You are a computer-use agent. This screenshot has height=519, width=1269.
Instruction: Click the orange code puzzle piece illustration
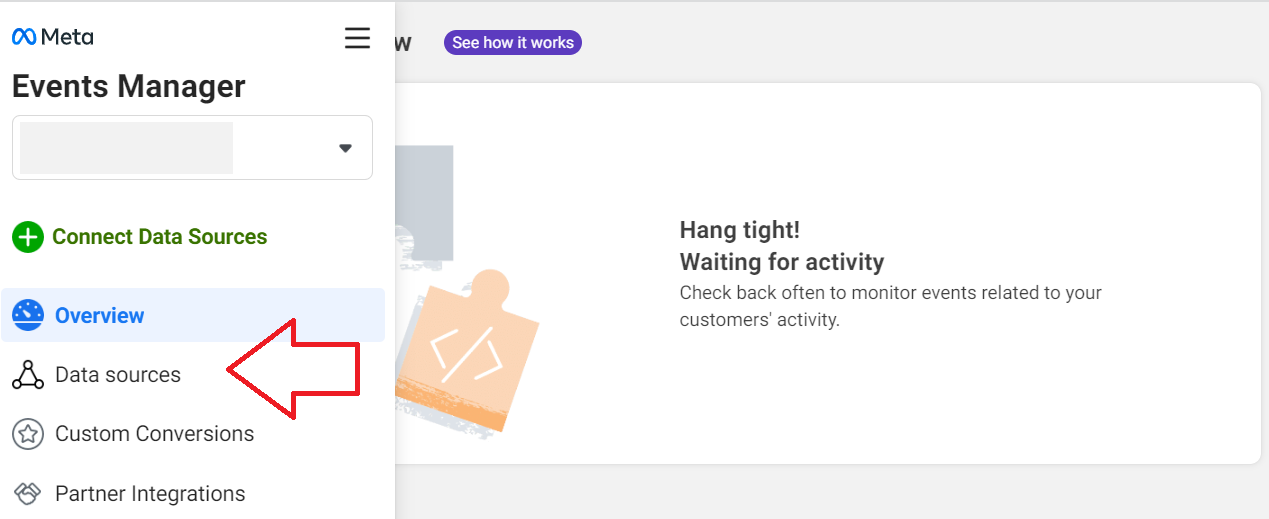(x=467, y=352)
